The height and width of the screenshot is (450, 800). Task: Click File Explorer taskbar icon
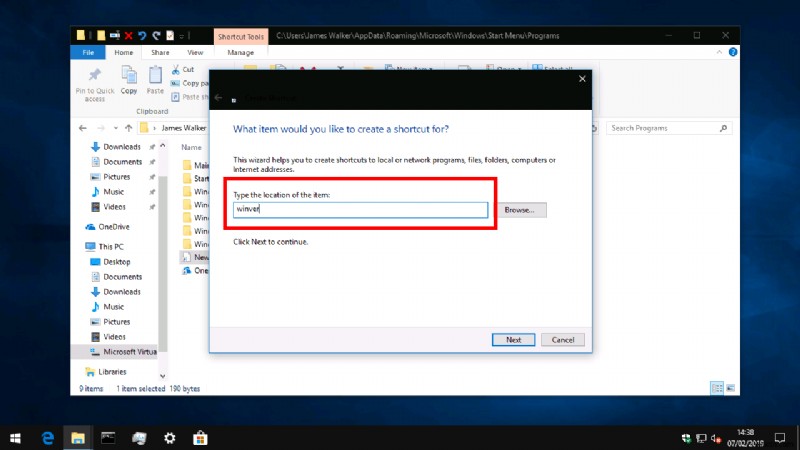[78, 438]
